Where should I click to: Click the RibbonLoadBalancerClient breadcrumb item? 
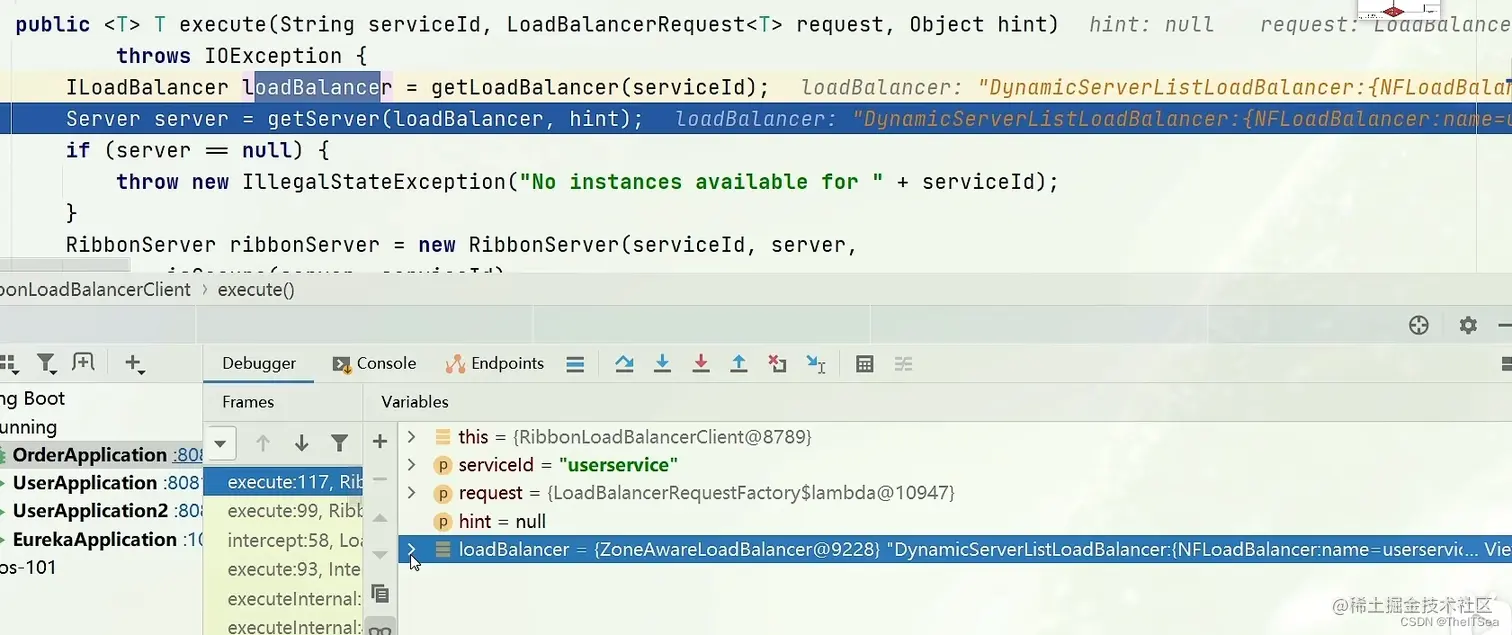point(95,290)
